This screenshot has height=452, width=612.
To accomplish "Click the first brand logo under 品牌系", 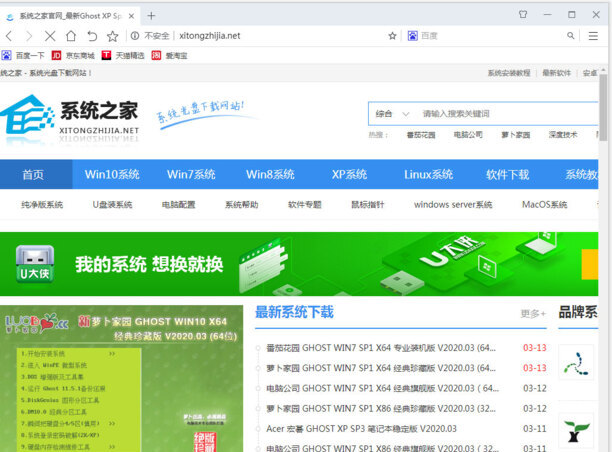I will click(576, 363).
